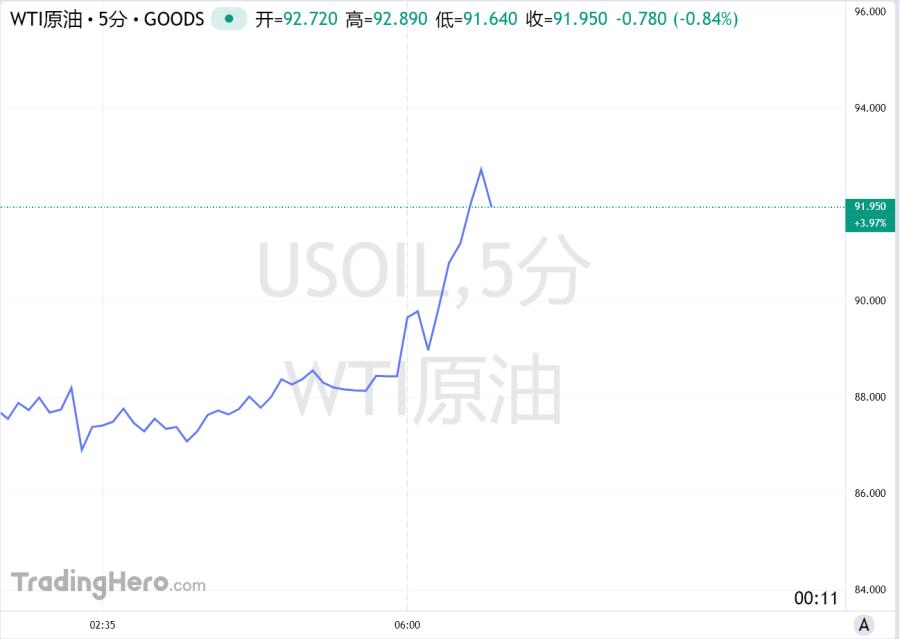Image resolution: width=900 pixels, height=639 pixels.
Task: Open the TradingHero.com logo link
Action: (x=108, y=583)
